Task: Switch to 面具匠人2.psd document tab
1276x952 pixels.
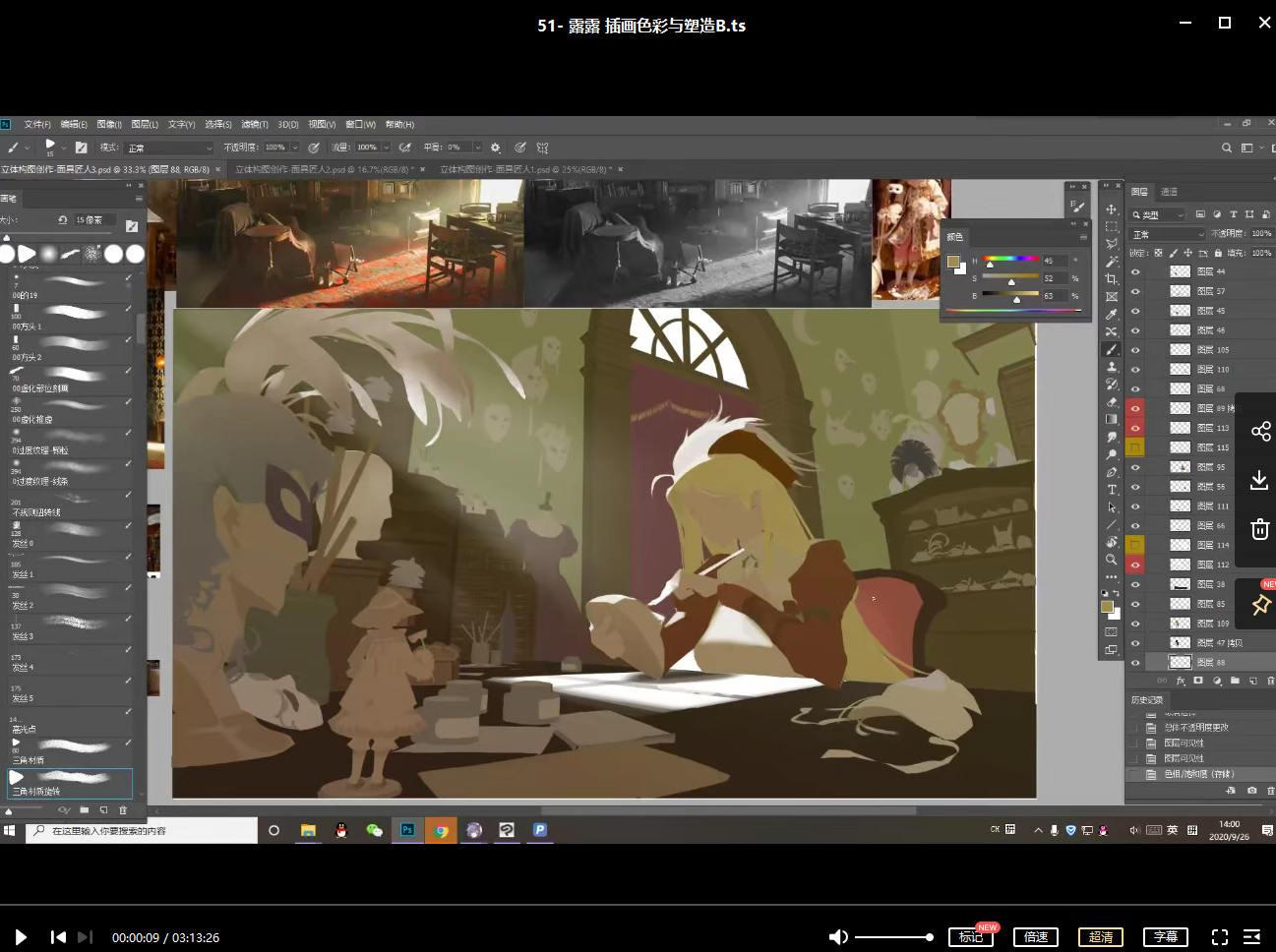Action: click(x=326, y=169)
